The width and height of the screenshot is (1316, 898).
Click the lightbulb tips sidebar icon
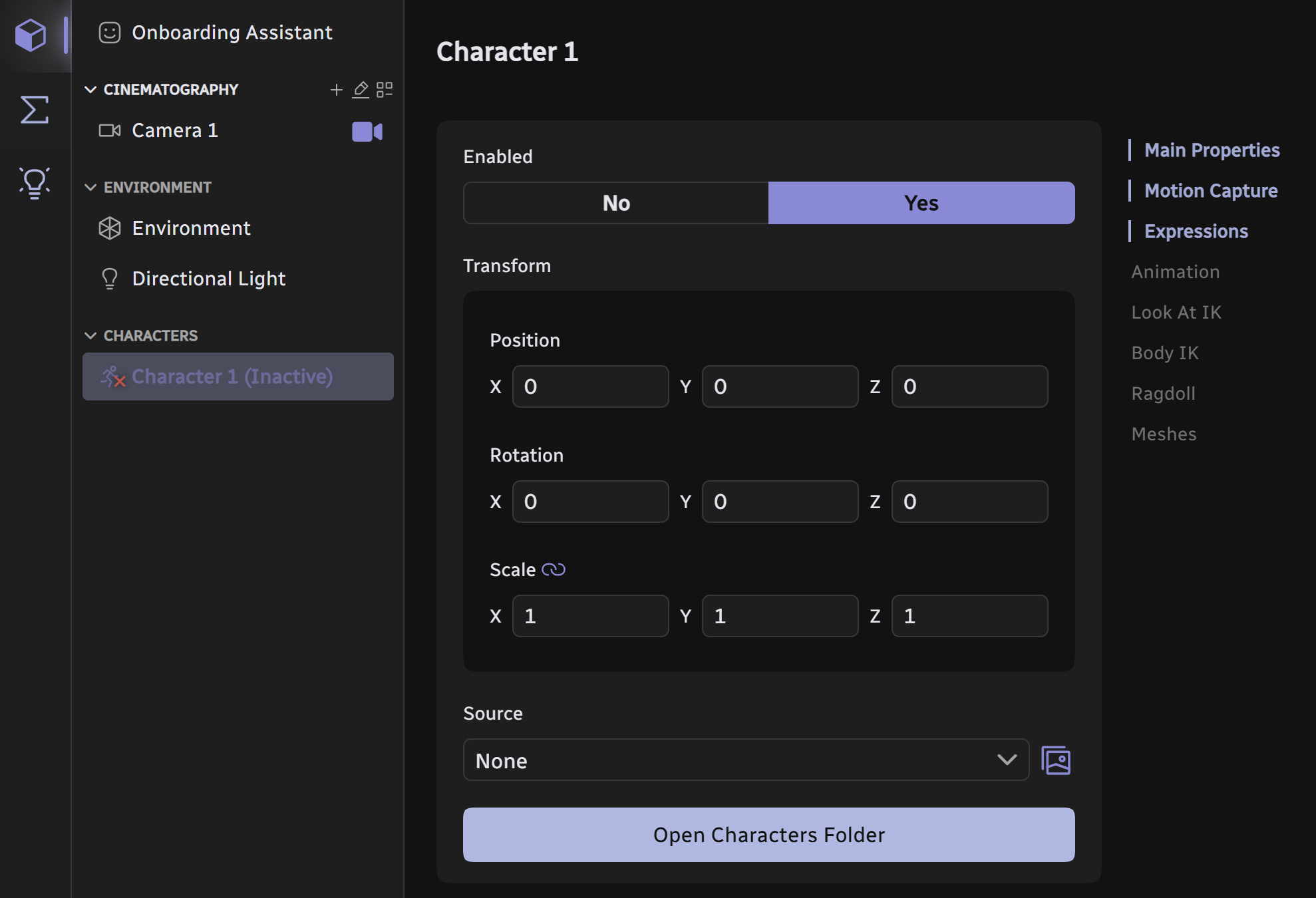coord(34,182)
